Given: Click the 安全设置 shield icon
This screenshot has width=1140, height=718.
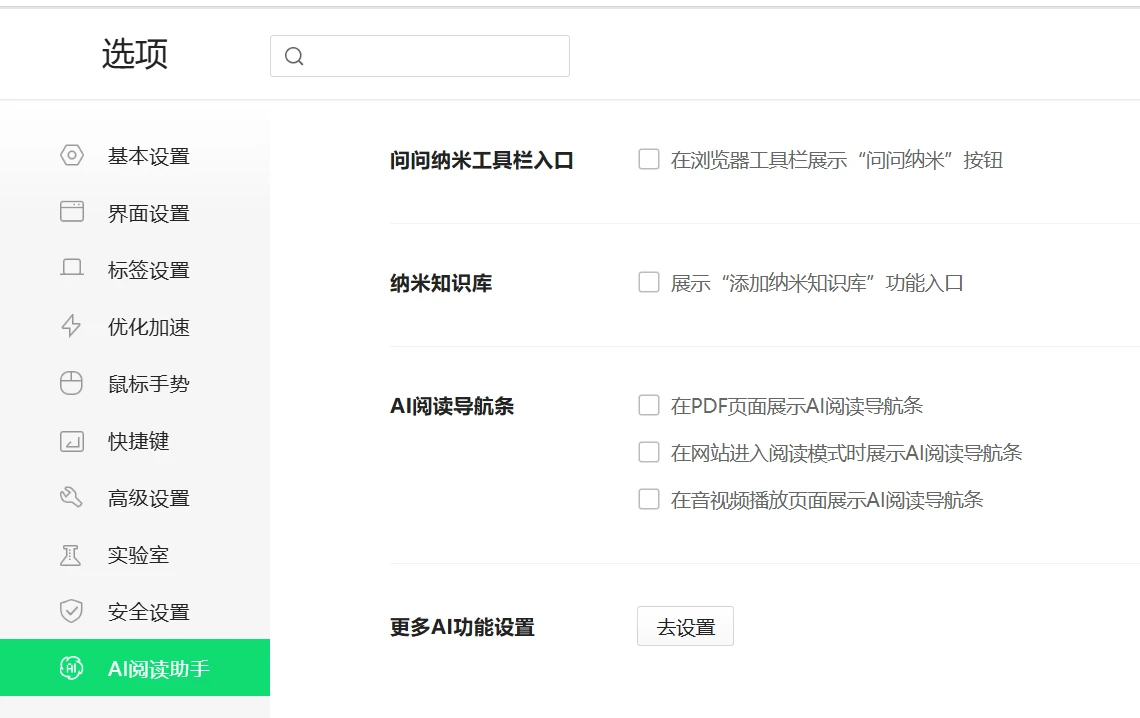Looking at the screenshot, I should coord(70,612).
